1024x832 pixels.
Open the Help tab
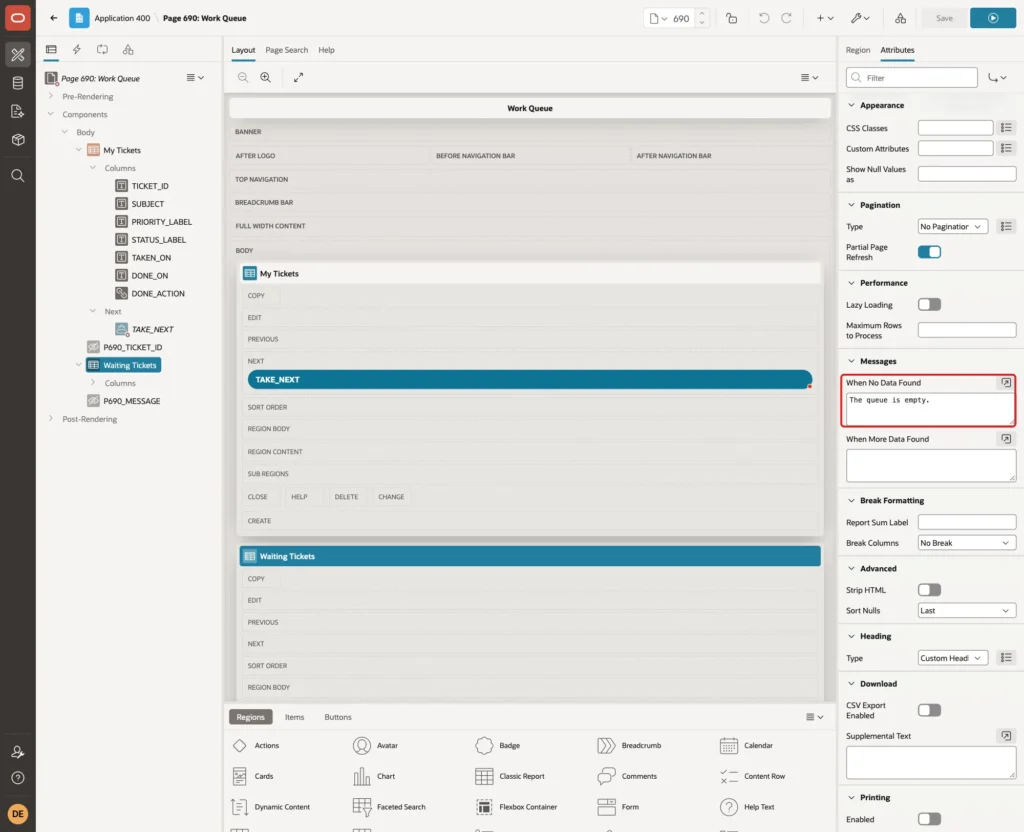point(327,50)
